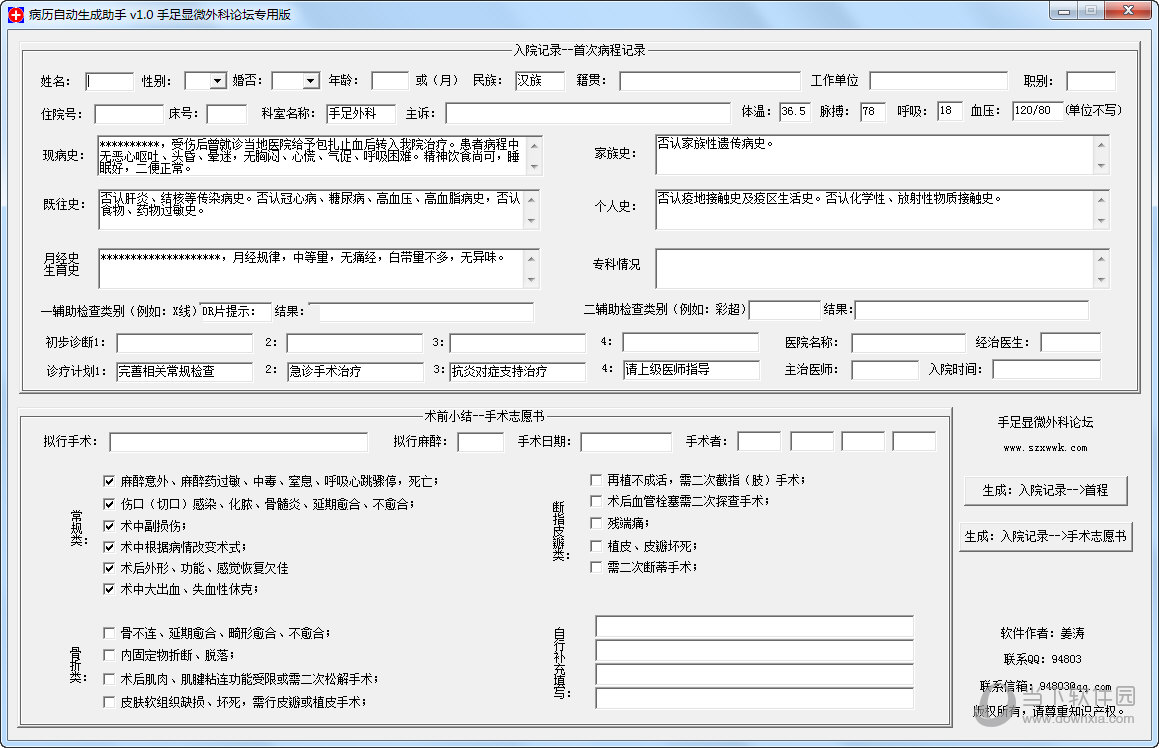Screen dimensions: 1159x748
Task: Select the 民族 field containing 汉族
Action: (540, 81)
